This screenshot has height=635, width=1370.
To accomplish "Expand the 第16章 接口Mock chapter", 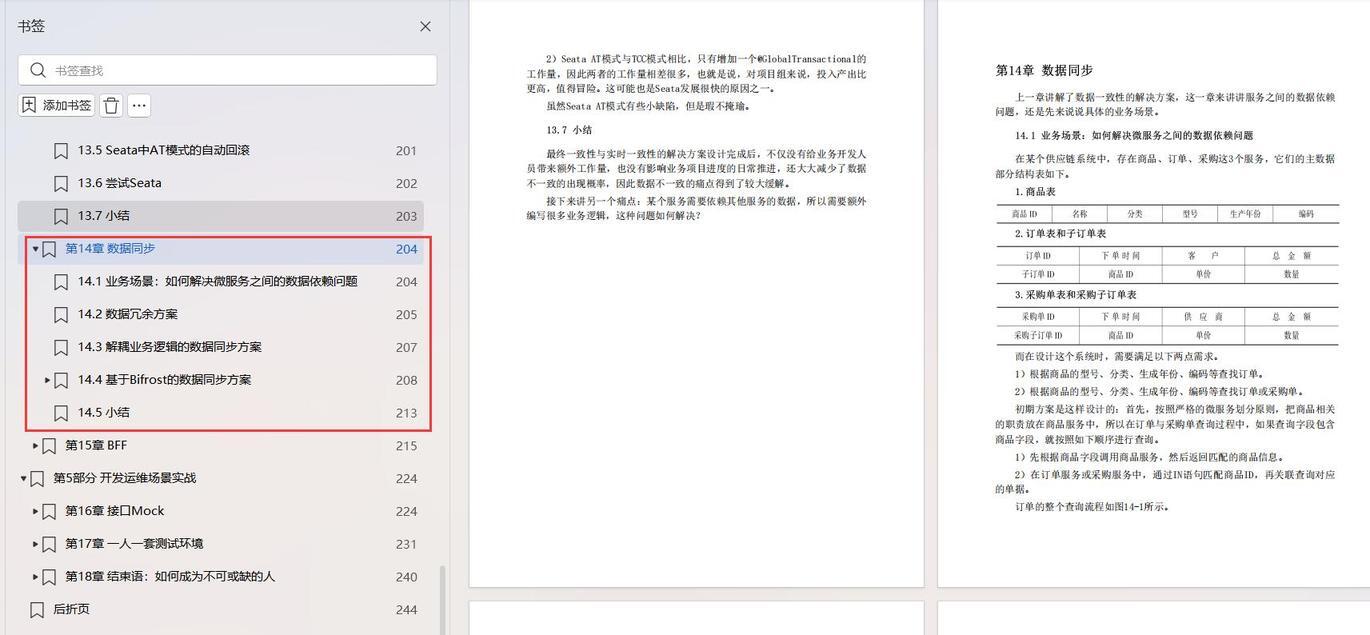I will (x=35, y=512).
